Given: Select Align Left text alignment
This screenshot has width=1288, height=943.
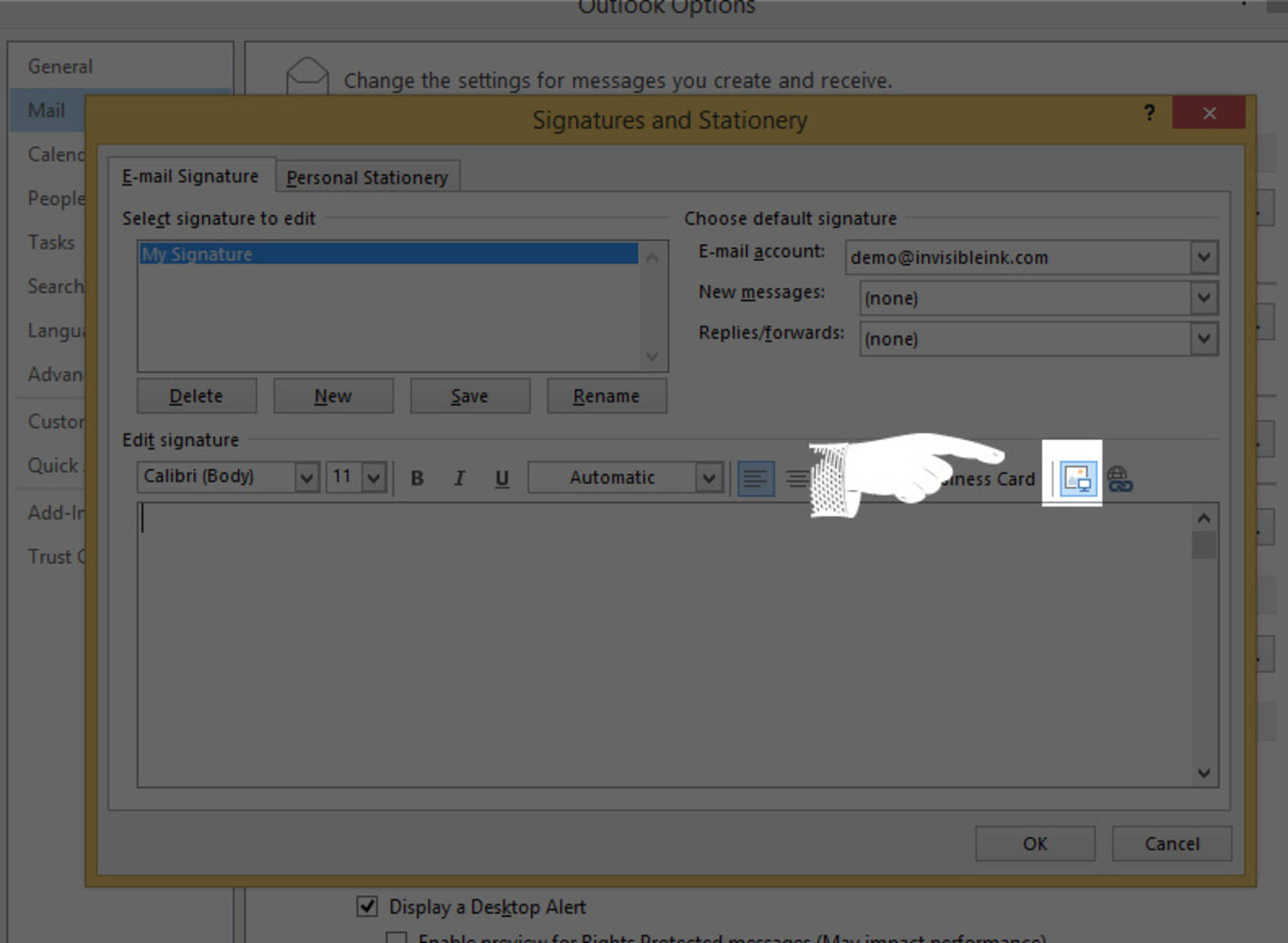Looking at the screenshot, I should (x=755, y=478).
